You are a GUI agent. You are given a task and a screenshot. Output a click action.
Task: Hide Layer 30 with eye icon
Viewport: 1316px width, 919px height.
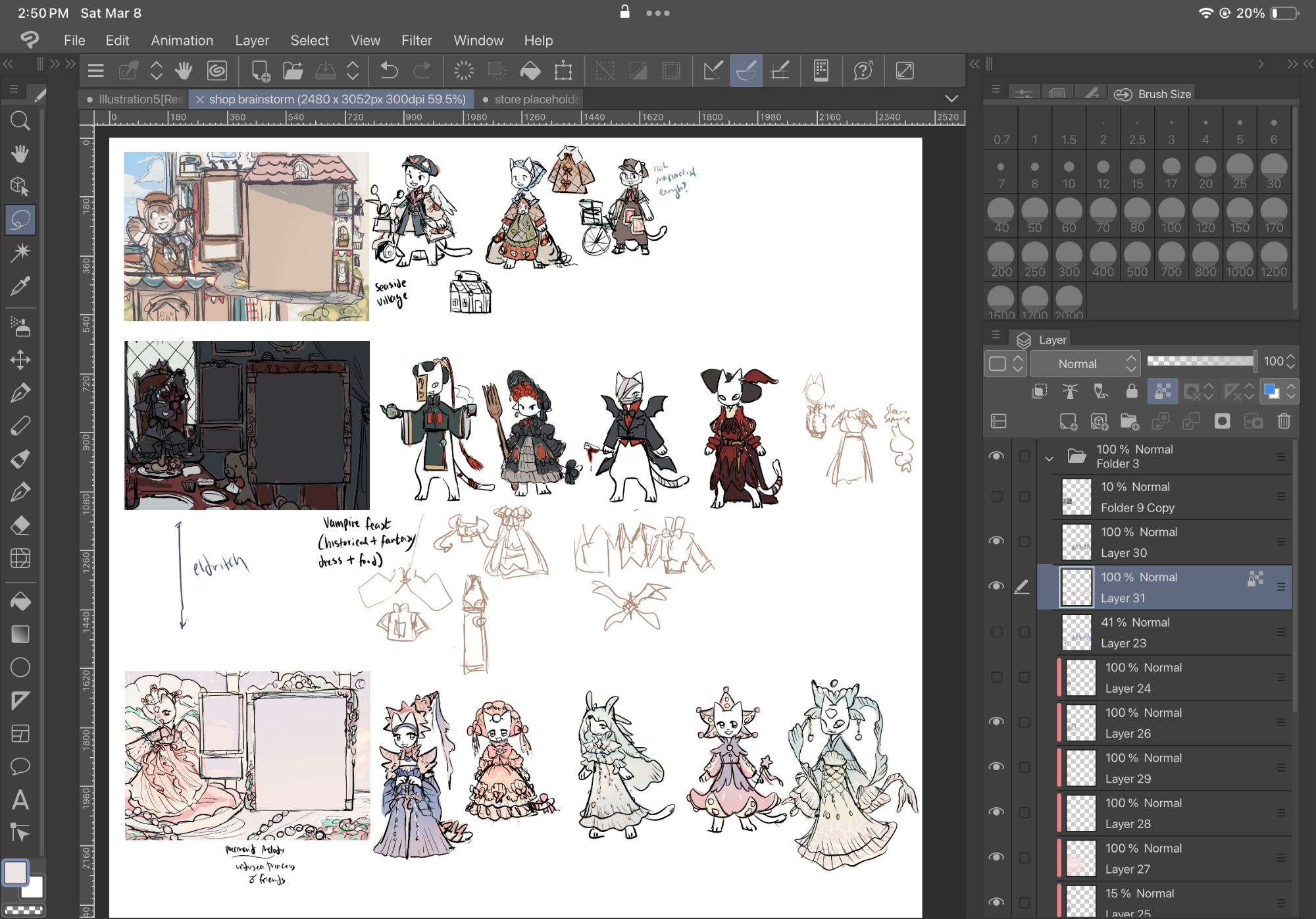[997, 541]
